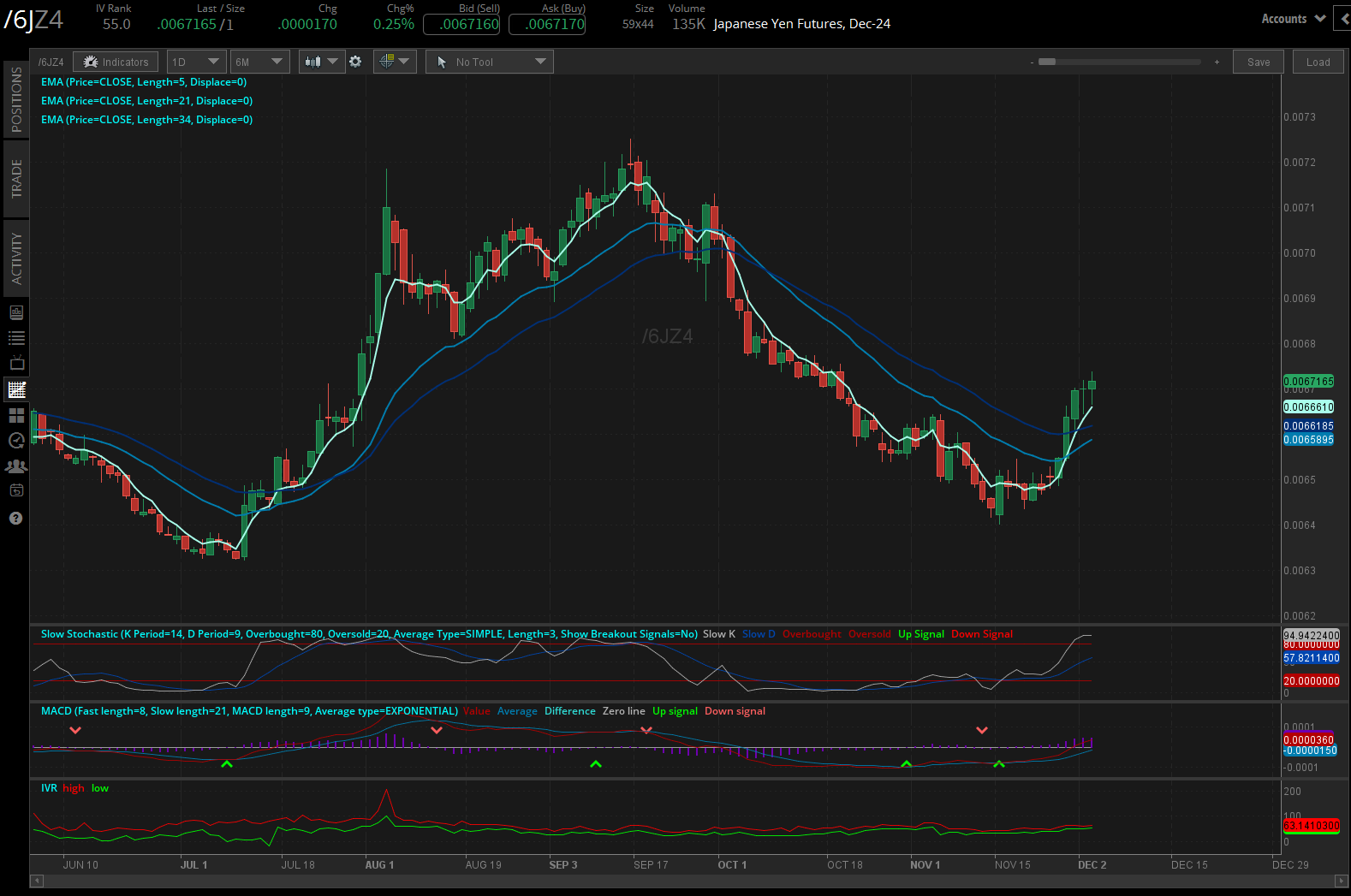Open the watchlist list icon in sidebar
1351x896 pixels.
[x=16, y=338]
